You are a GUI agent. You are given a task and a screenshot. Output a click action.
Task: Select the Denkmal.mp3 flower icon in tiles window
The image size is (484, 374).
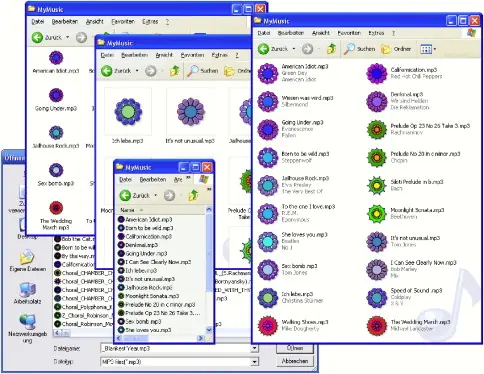[377, 101]
